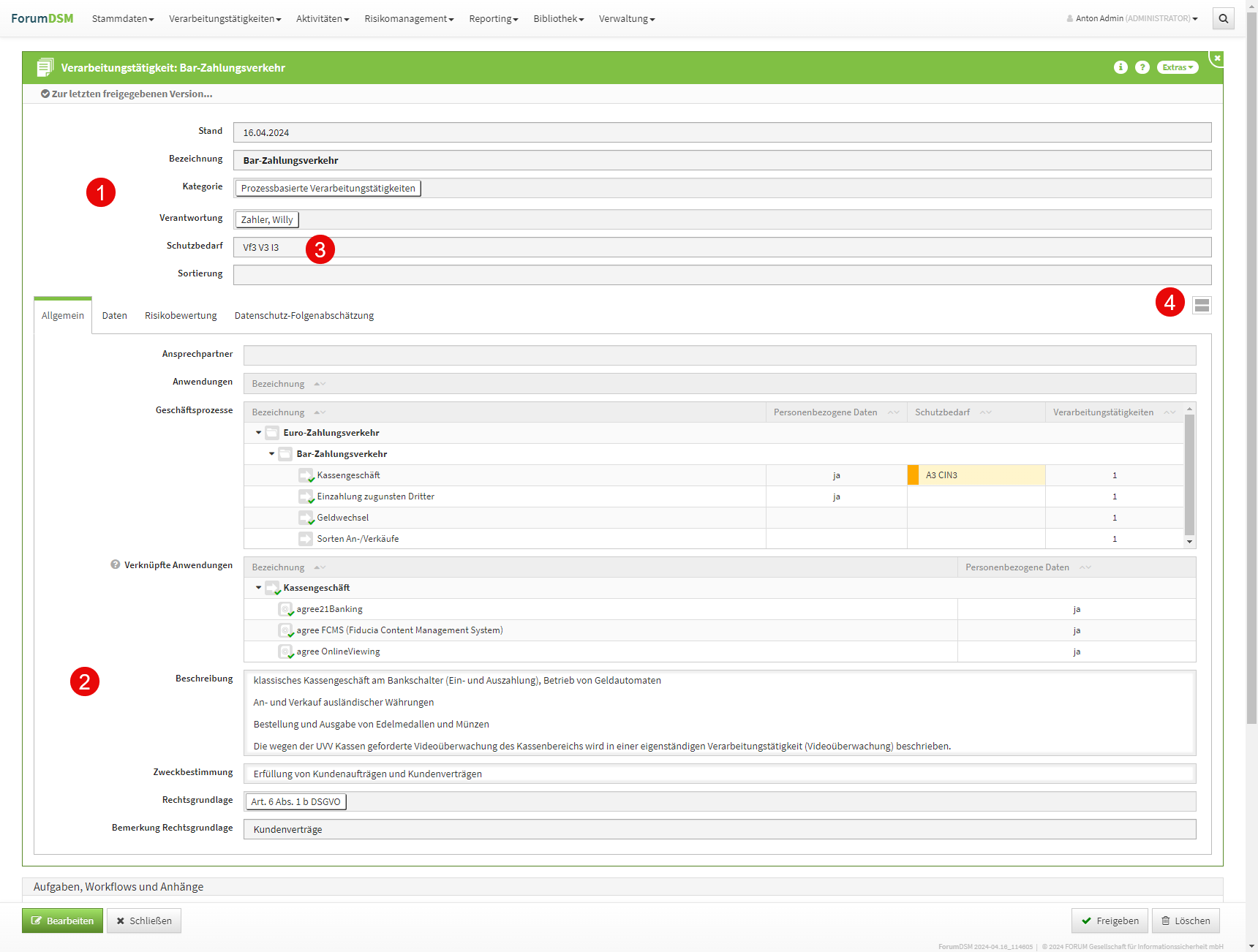
Task: Click the Geldwechsel process icon
Action: pos(306,518)
